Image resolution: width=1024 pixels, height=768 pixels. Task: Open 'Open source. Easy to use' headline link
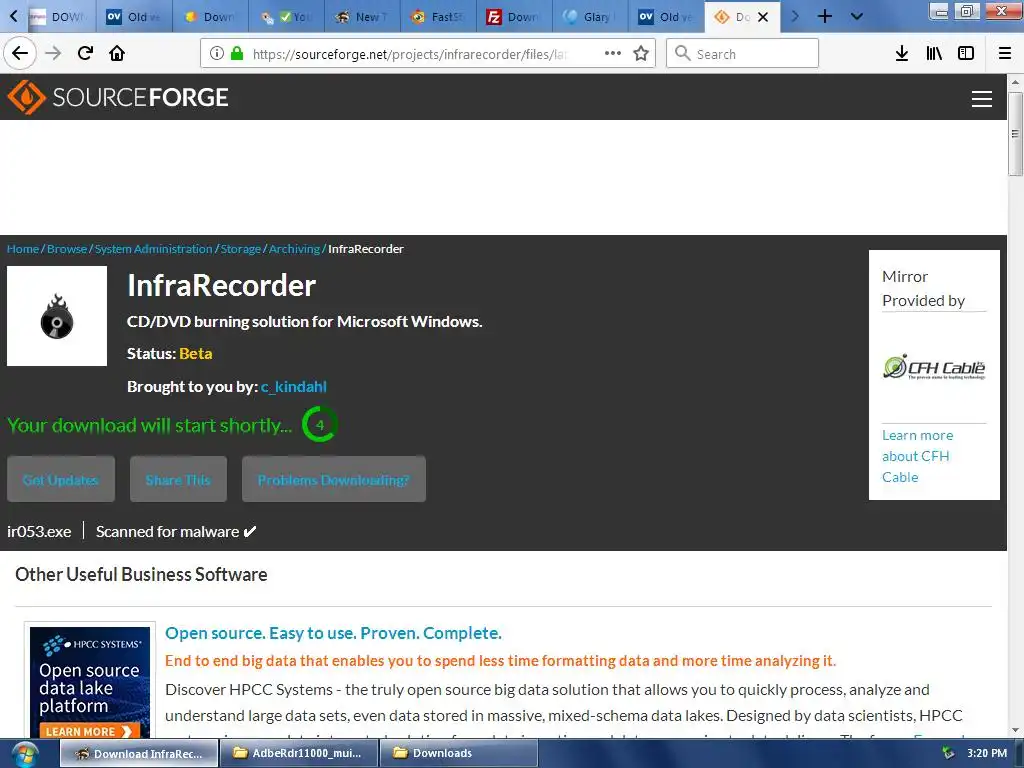point(333,633)
